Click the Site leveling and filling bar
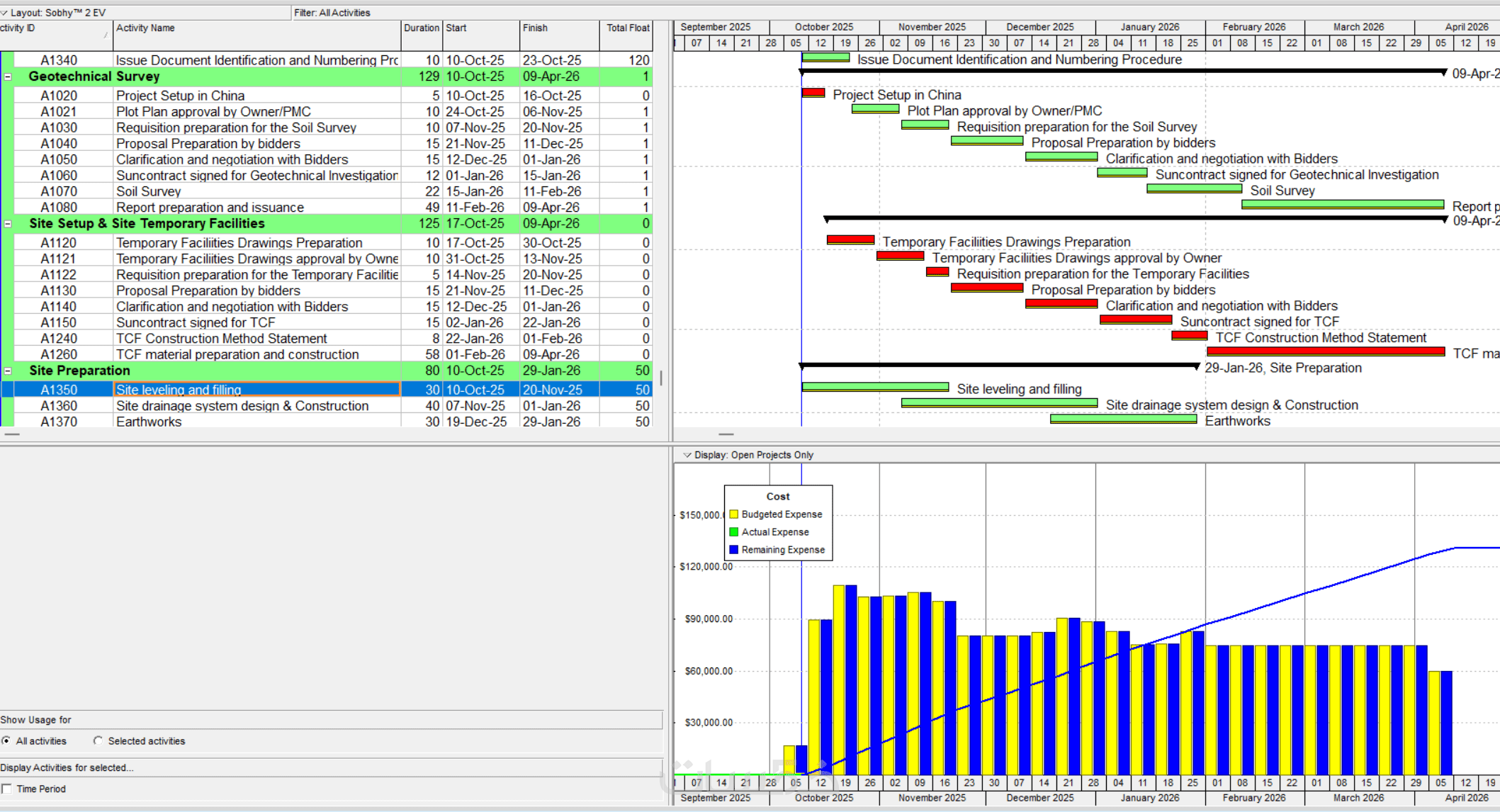 [875, 387]
